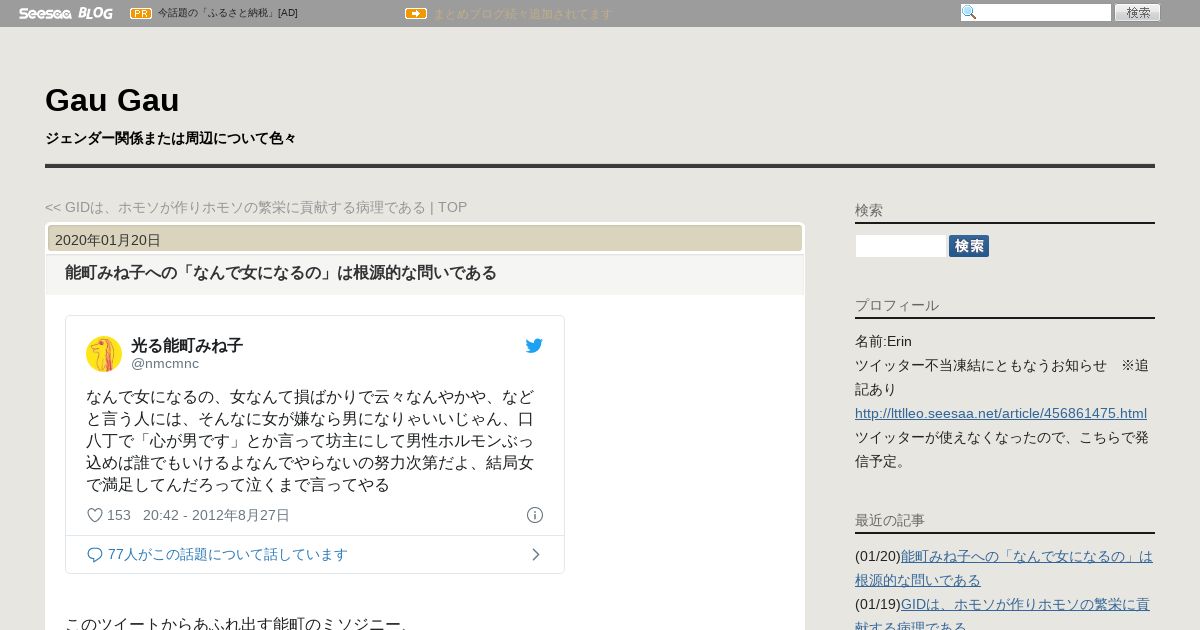Click the 153 like count
The image size is (1200, 630).
(119, 515)
